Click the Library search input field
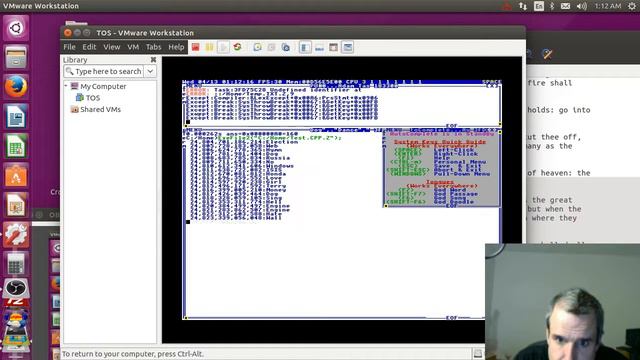 104,71
